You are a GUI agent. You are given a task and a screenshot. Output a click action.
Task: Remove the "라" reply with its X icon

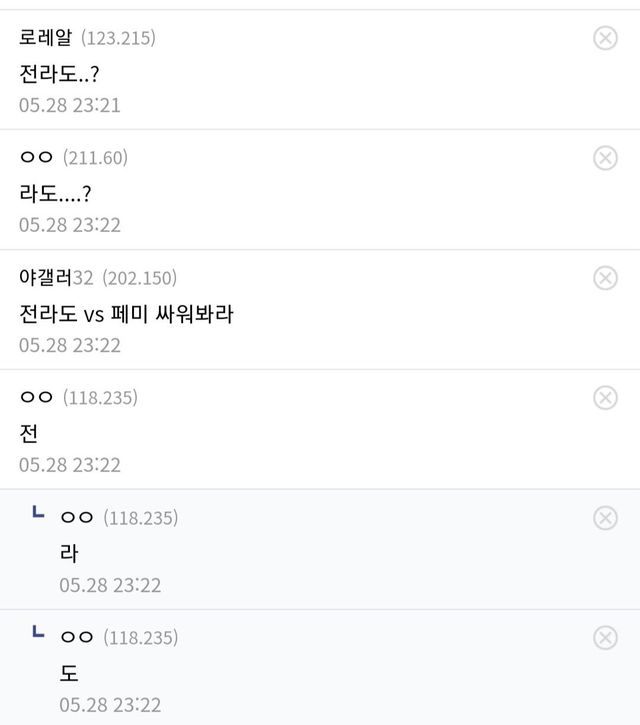(605, 518)
